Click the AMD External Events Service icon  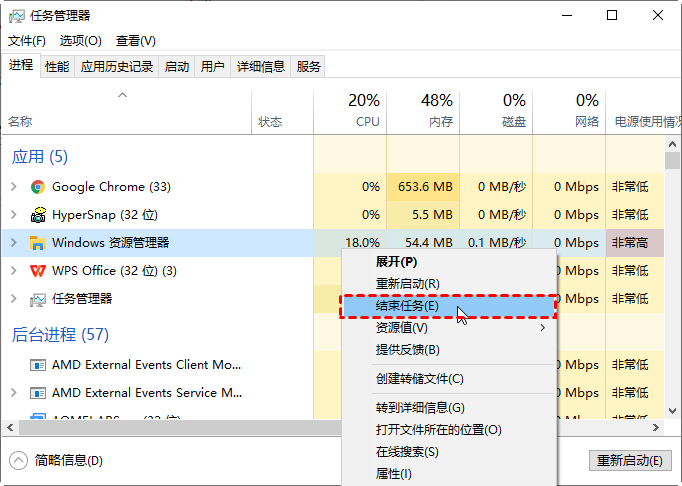38,393
